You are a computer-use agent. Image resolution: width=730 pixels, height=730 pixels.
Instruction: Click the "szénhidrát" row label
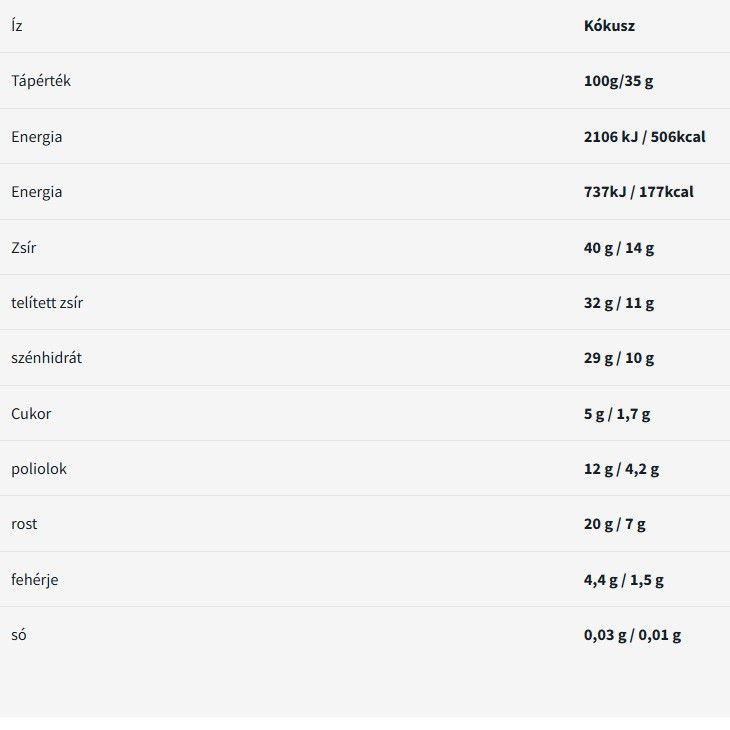point(47,358)
